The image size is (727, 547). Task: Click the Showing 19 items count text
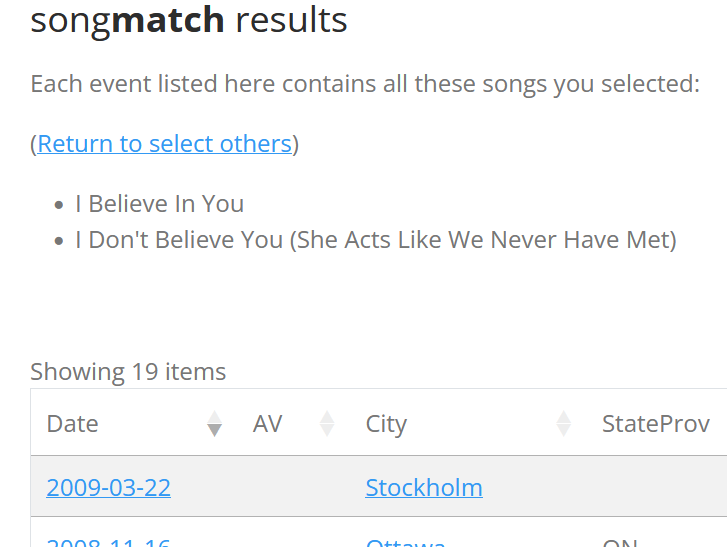point(128,372)
